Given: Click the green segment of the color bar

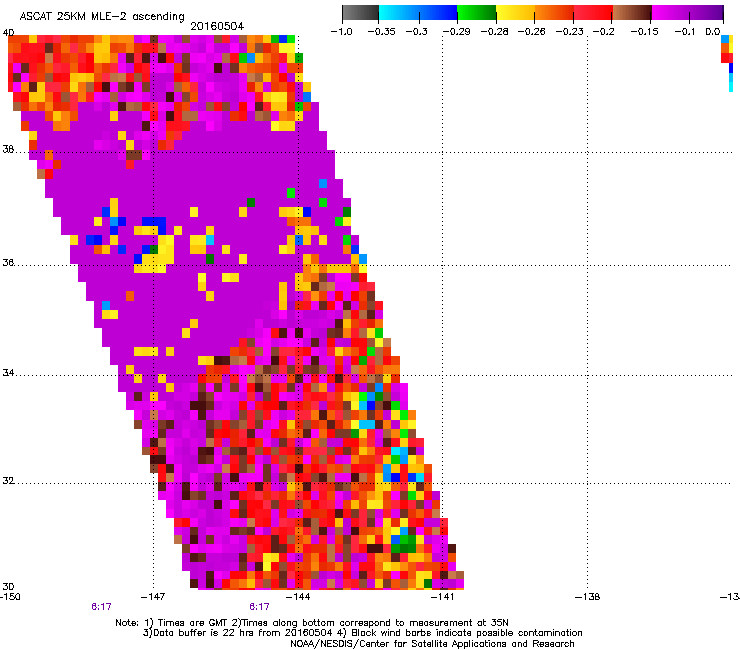Looking at the screenshot, I should [x=476, y=13].
